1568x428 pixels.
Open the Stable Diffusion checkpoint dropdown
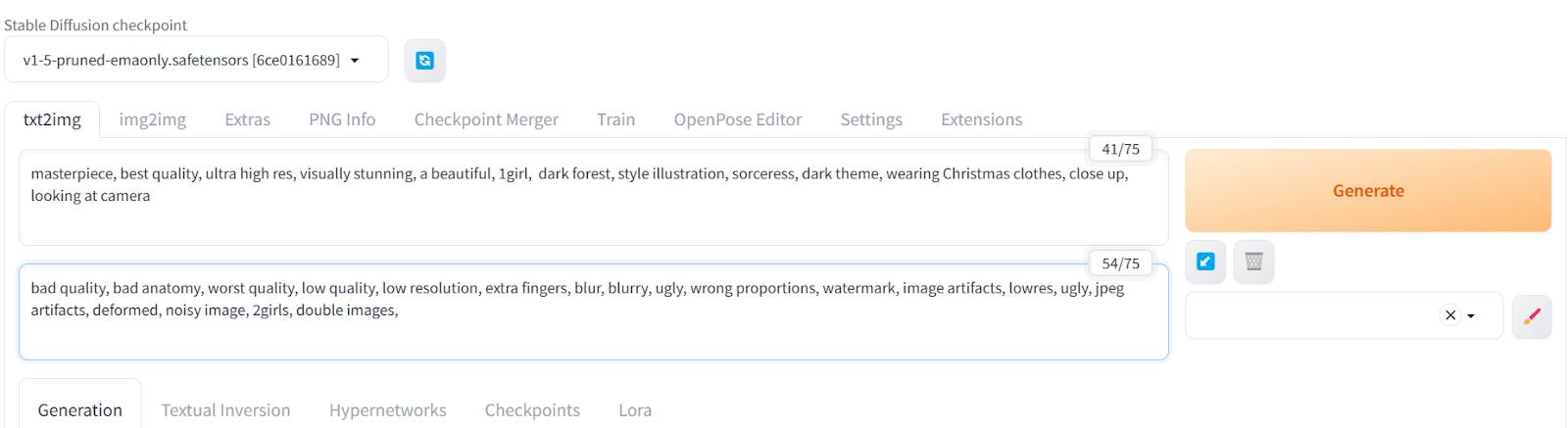pos(196,61)
